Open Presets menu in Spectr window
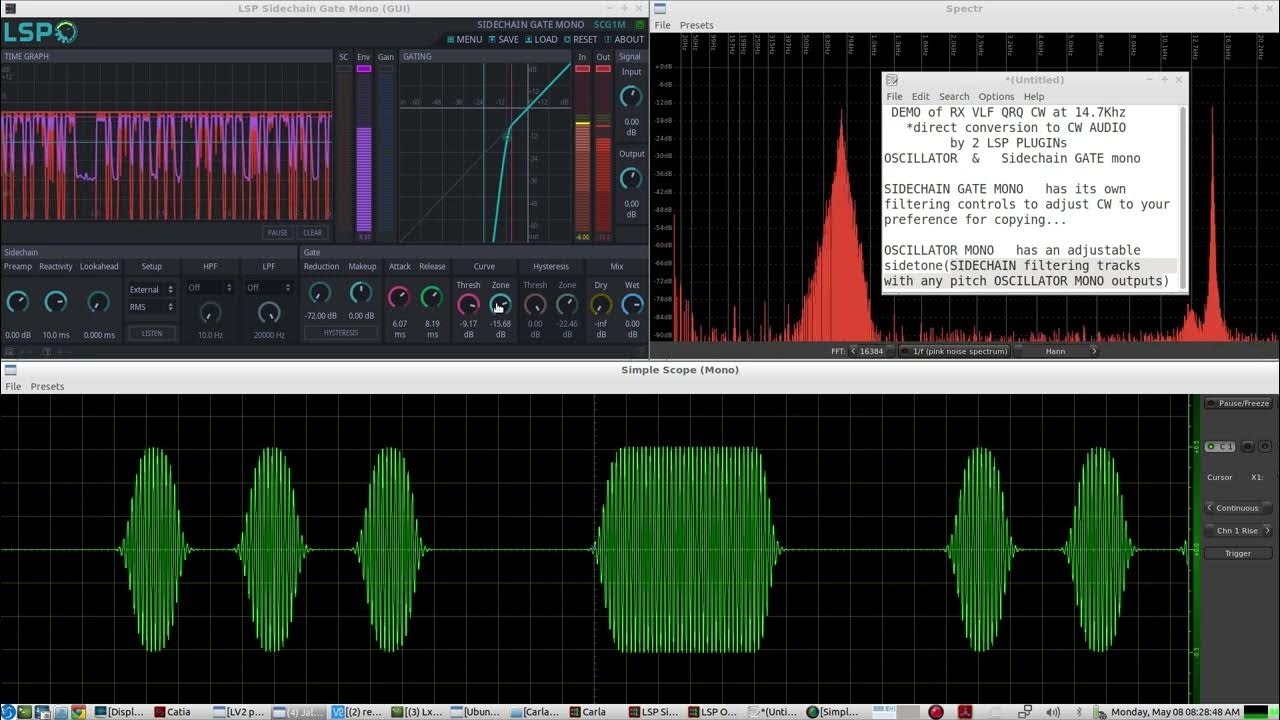The width and height of the screenshot is (1280, 720). point(697,25)
